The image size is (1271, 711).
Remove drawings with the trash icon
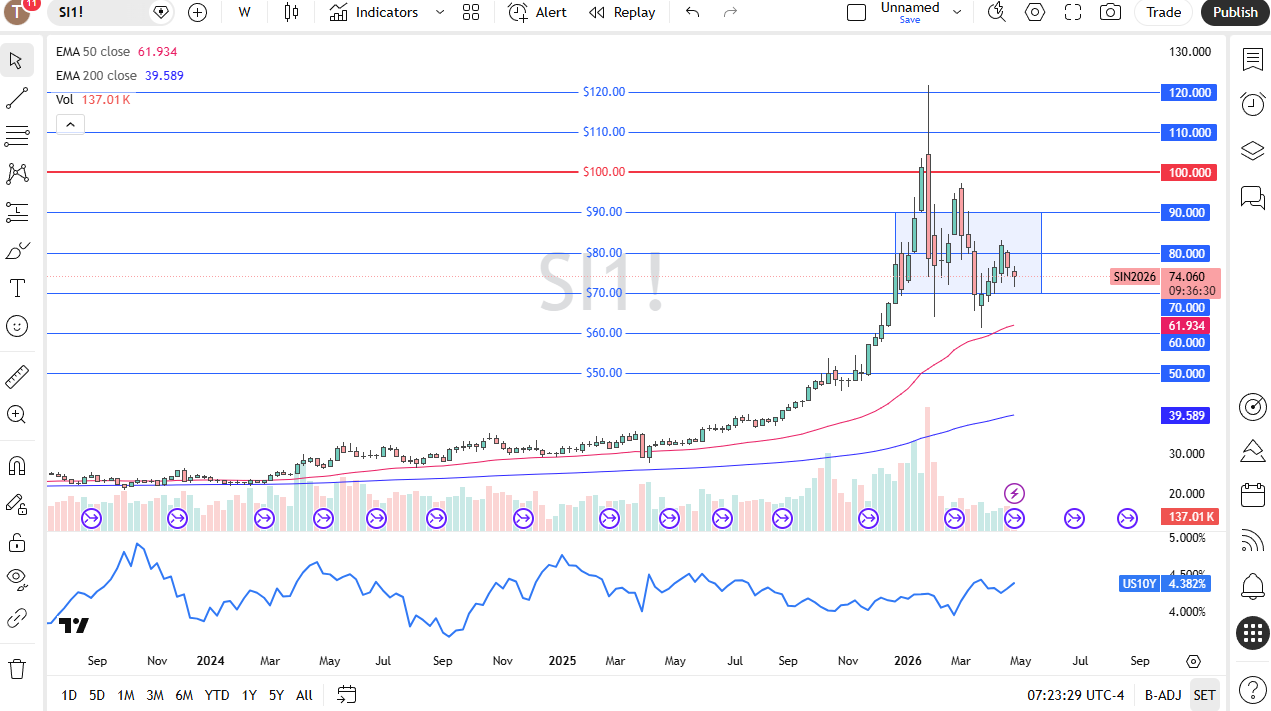tap(16, 668)
